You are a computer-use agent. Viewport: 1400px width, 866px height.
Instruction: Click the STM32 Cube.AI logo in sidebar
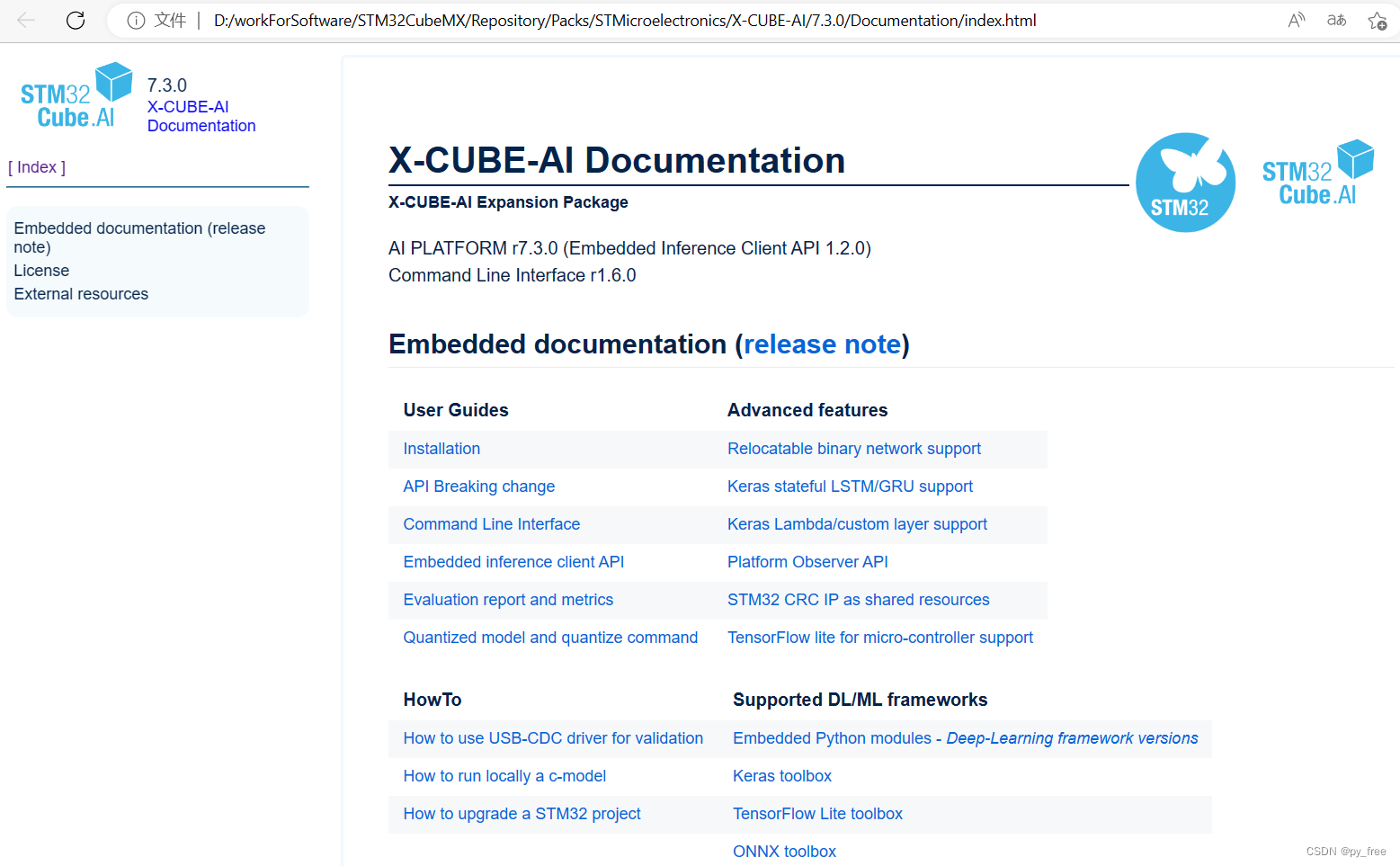(x=76, y=95)
